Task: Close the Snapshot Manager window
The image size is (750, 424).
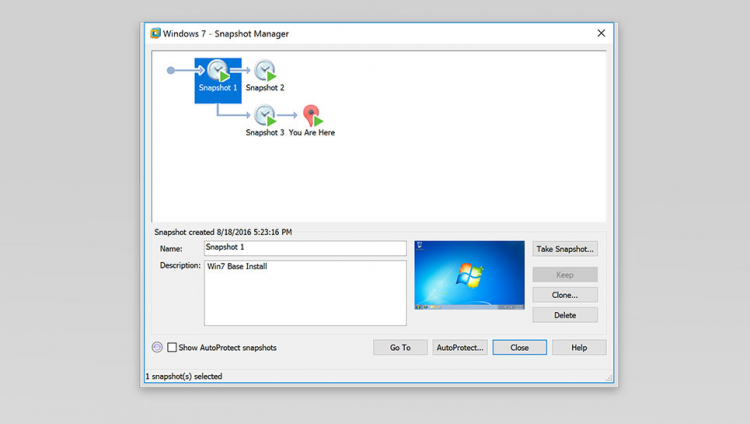Action: coord(601,33)
